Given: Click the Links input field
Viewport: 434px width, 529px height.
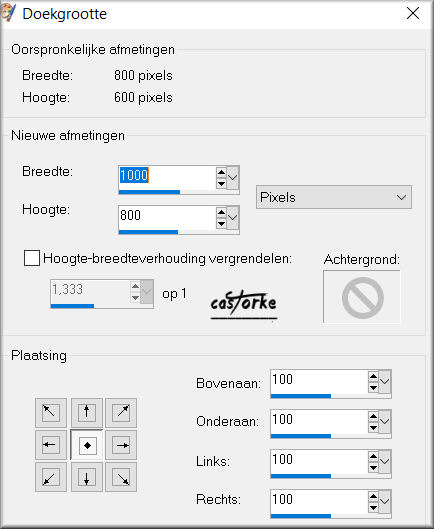Looking at the screenshot, I should tap(319, 461).
